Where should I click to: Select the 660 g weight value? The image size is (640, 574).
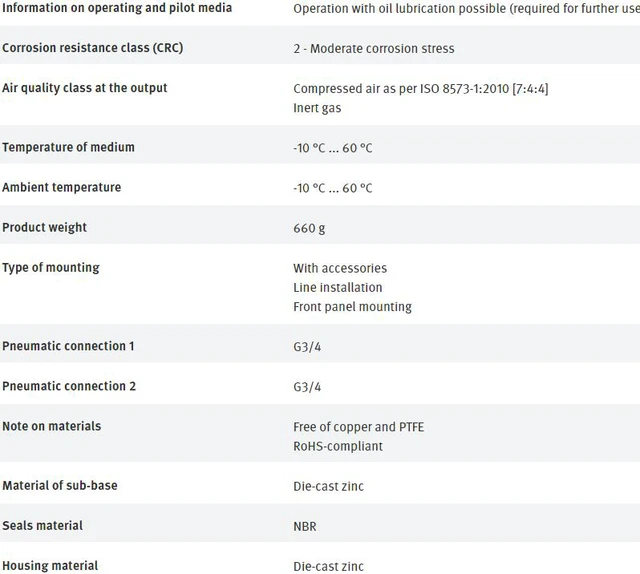tap(309, 228)
